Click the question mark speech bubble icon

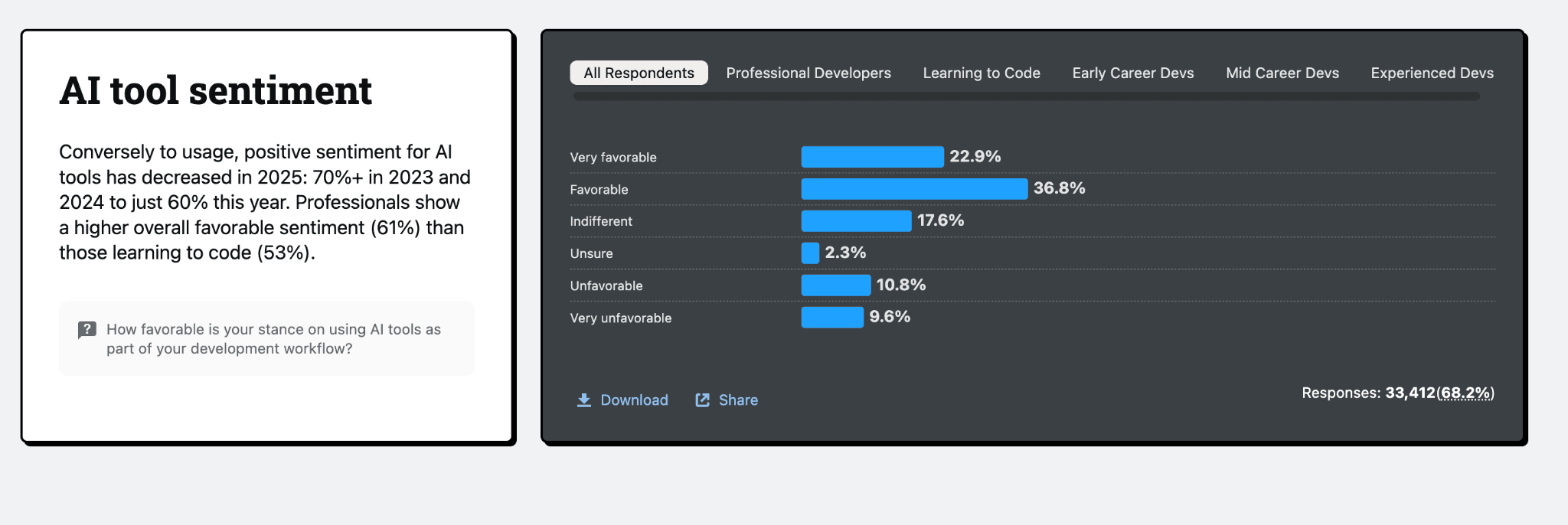[87, 330]
